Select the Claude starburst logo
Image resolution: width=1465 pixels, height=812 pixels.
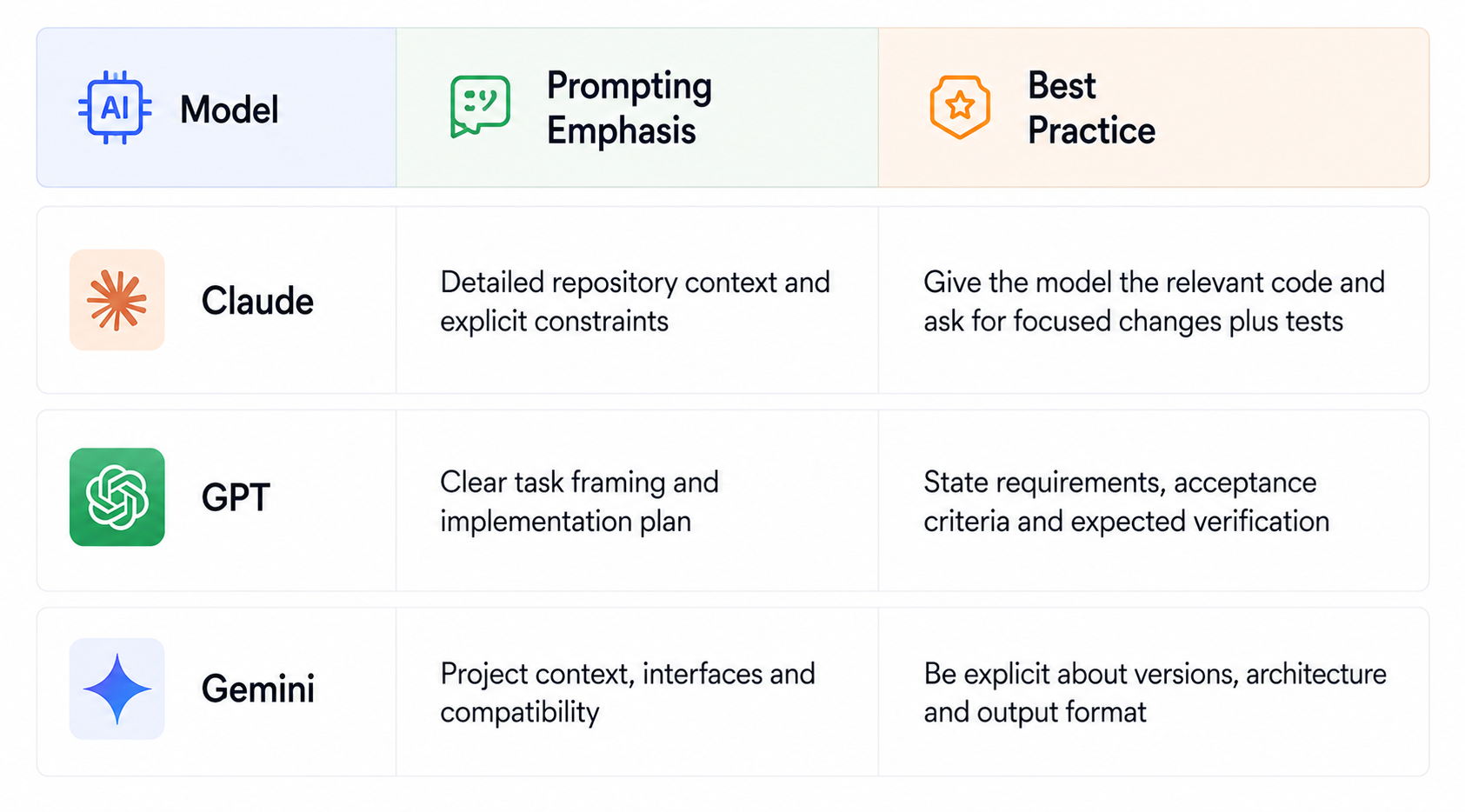(x=117, y=300)
